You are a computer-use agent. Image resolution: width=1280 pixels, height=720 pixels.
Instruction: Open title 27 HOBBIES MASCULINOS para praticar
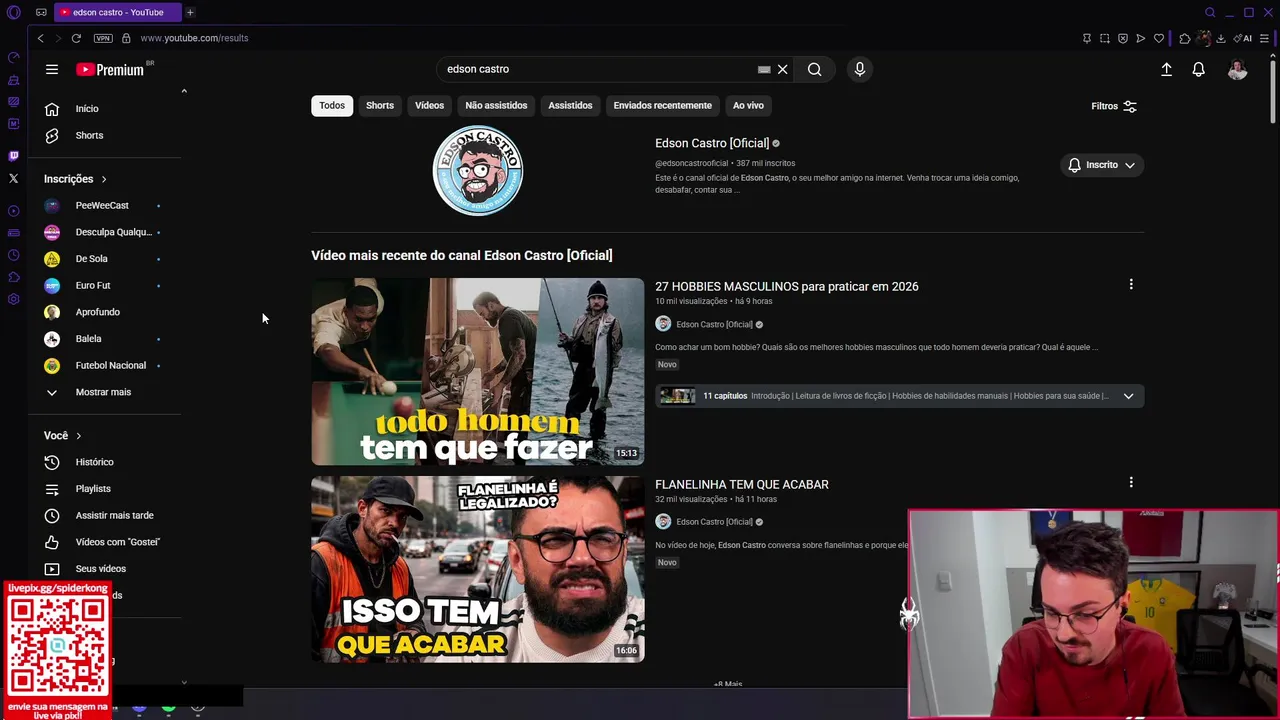click(x=786, y=286)
